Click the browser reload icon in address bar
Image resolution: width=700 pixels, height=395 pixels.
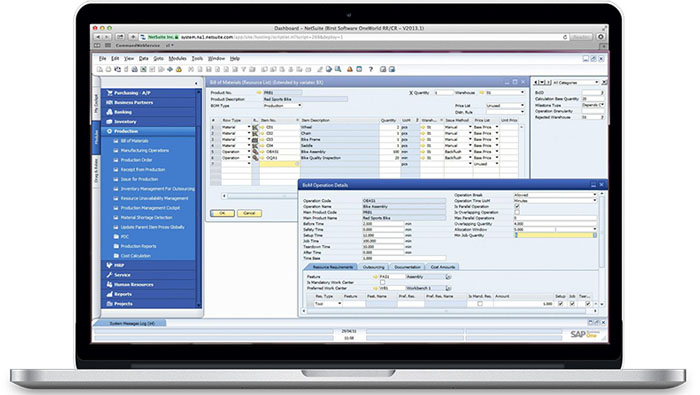565,37
